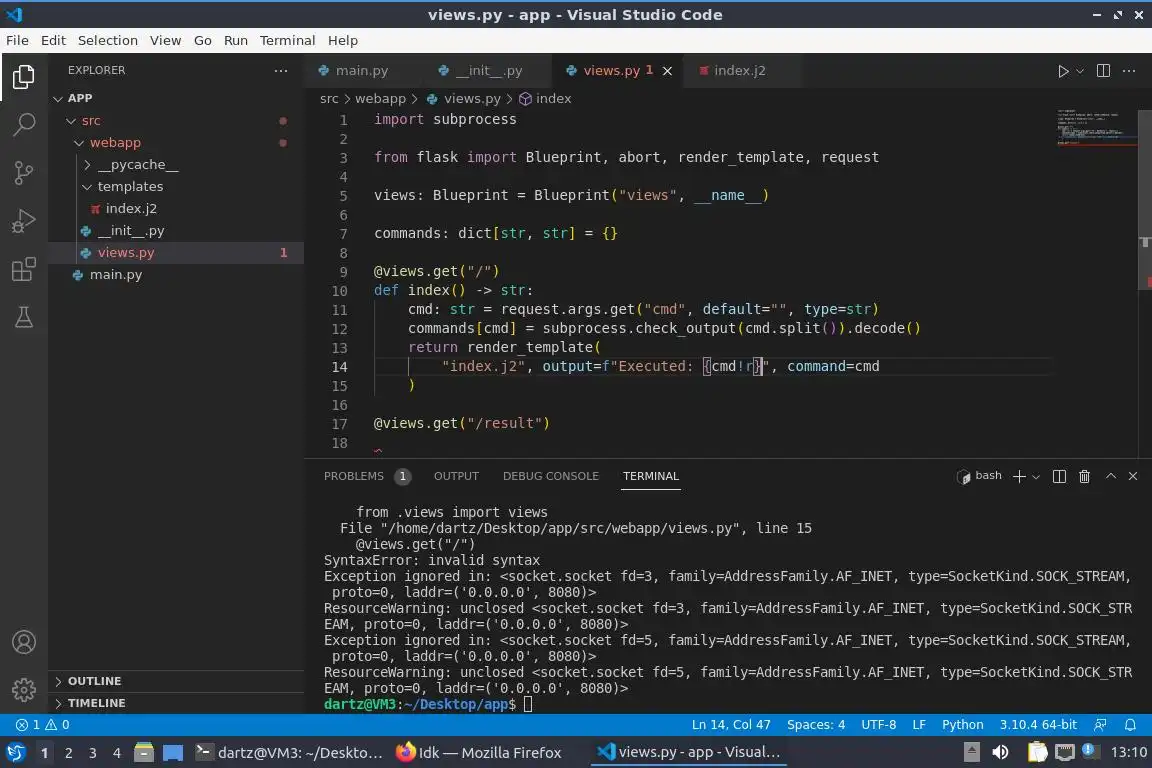Viewport: 1152px width, 768px height.
Task: Run Python file with play button
Action: tap(1062, 71)
